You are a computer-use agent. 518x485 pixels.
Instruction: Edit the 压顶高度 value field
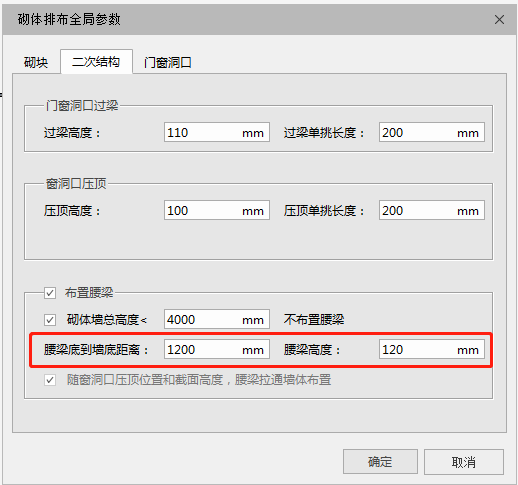tap(217, 210)
